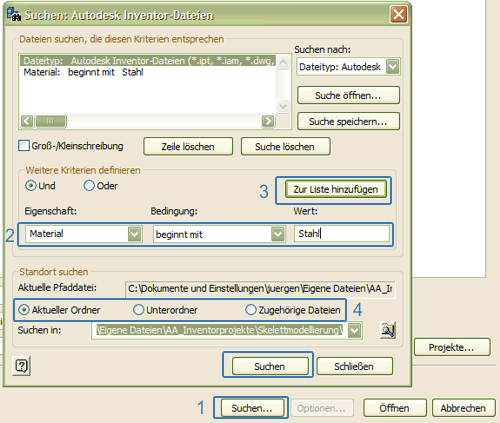Toggle Groß-/Kleinschreibung checkbox

(x=24, y=146)
